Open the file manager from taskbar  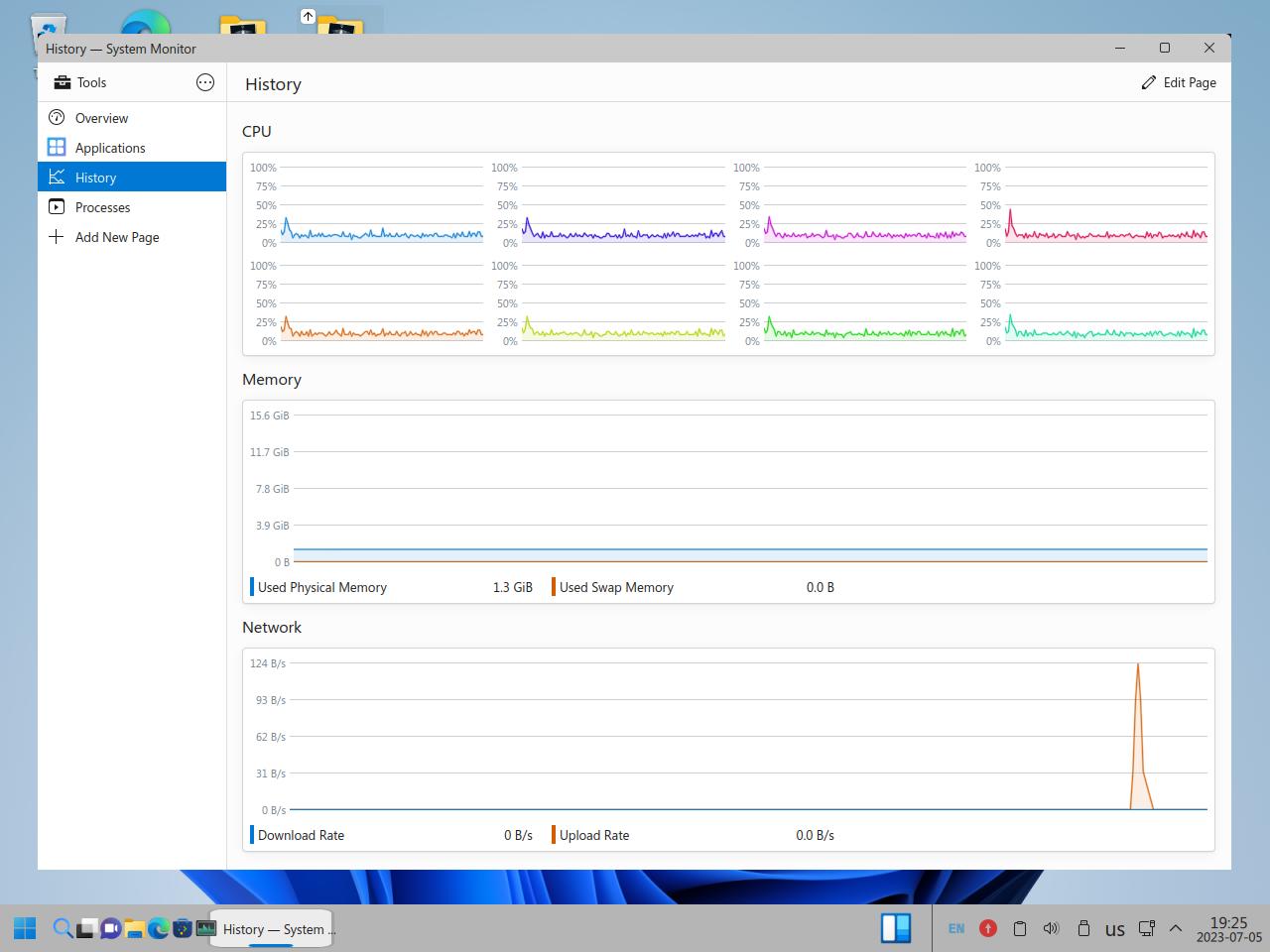(134, 928)
